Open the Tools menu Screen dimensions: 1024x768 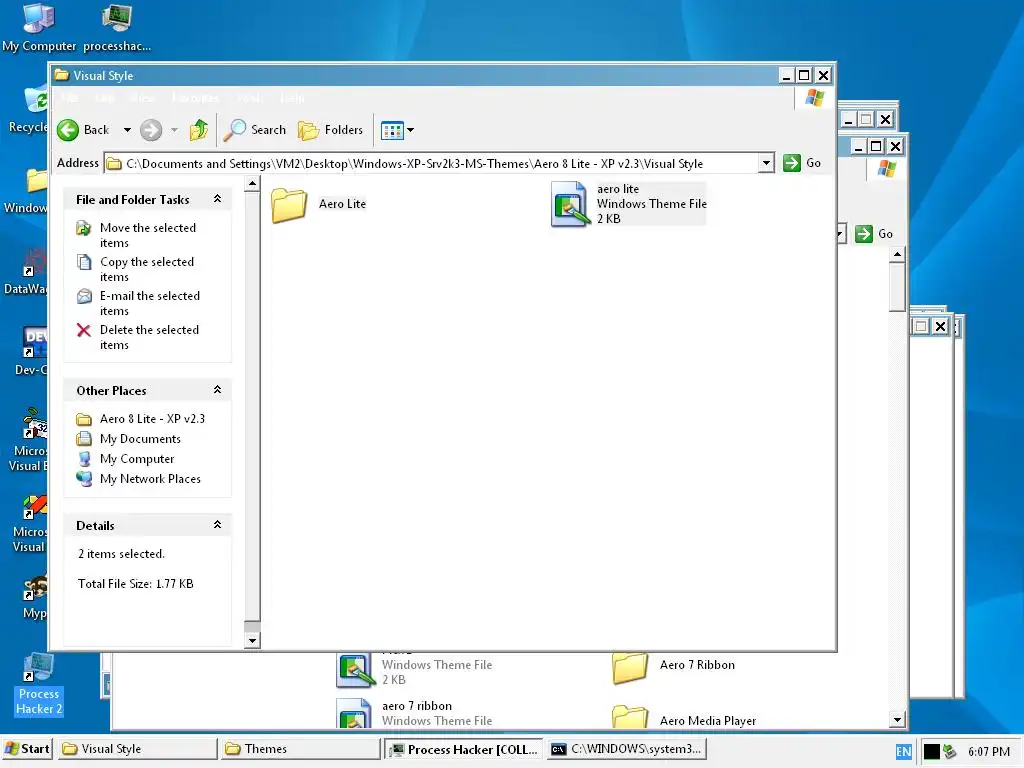(249, 98)
